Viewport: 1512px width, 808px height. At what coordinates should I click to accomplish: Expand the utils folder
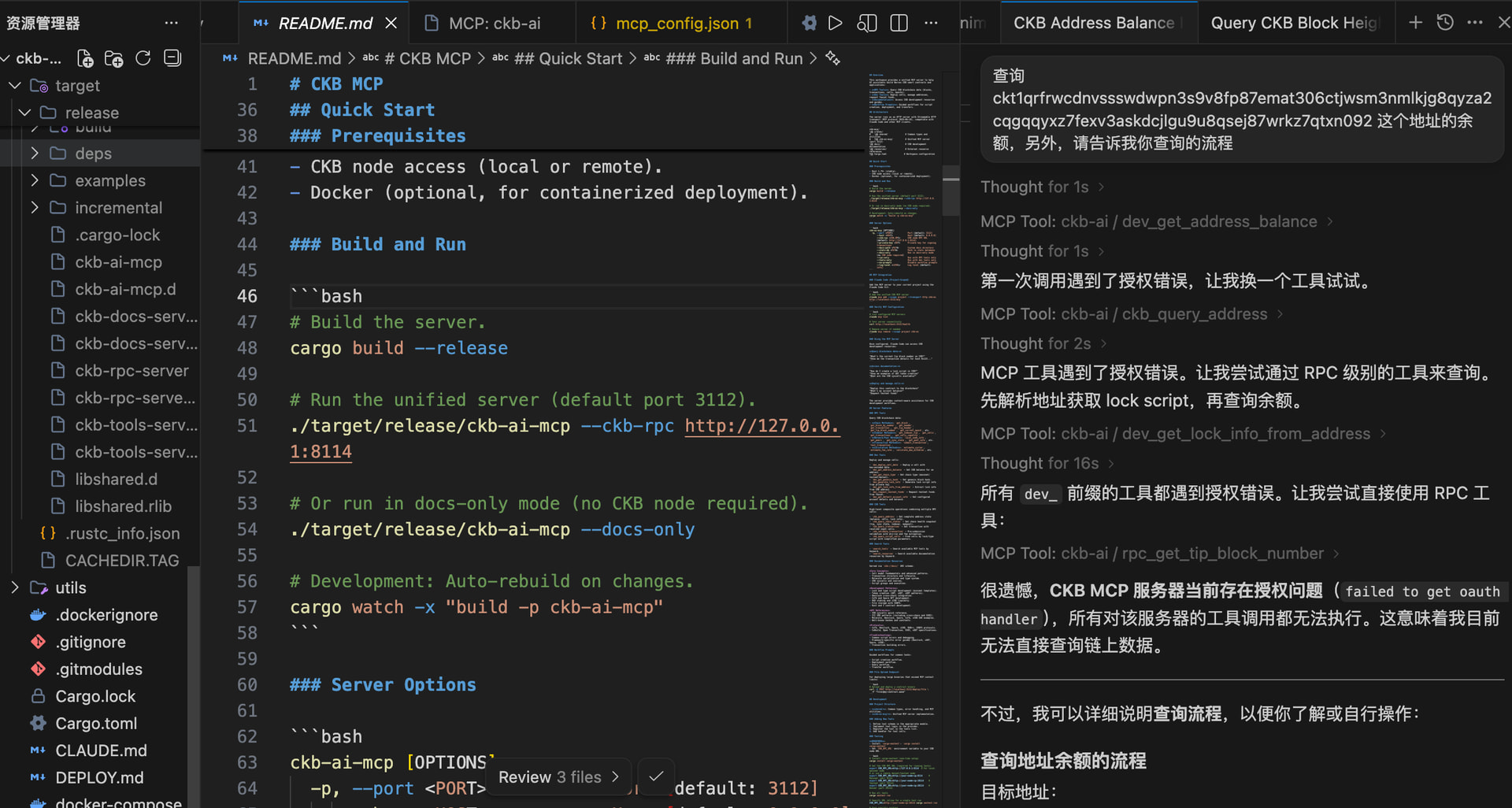[x=14, y=587]
